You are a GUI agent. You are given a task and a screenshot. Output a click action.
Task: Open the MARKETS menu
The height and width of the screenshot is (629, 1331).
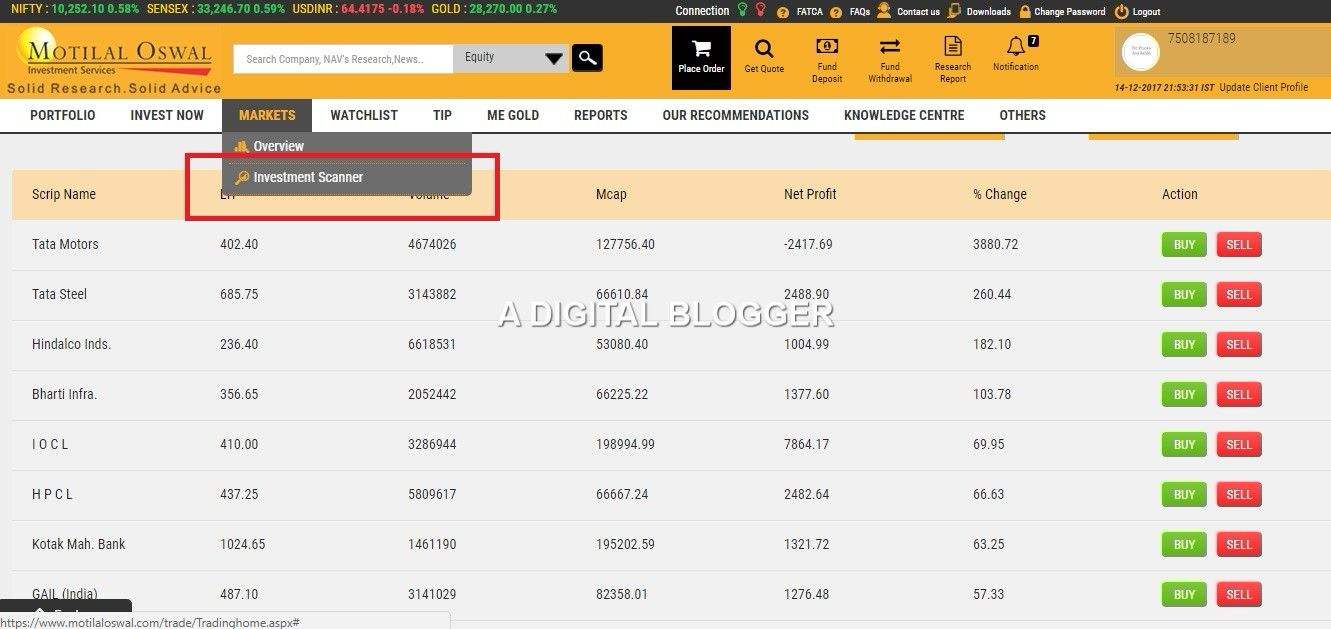[267, 115]
